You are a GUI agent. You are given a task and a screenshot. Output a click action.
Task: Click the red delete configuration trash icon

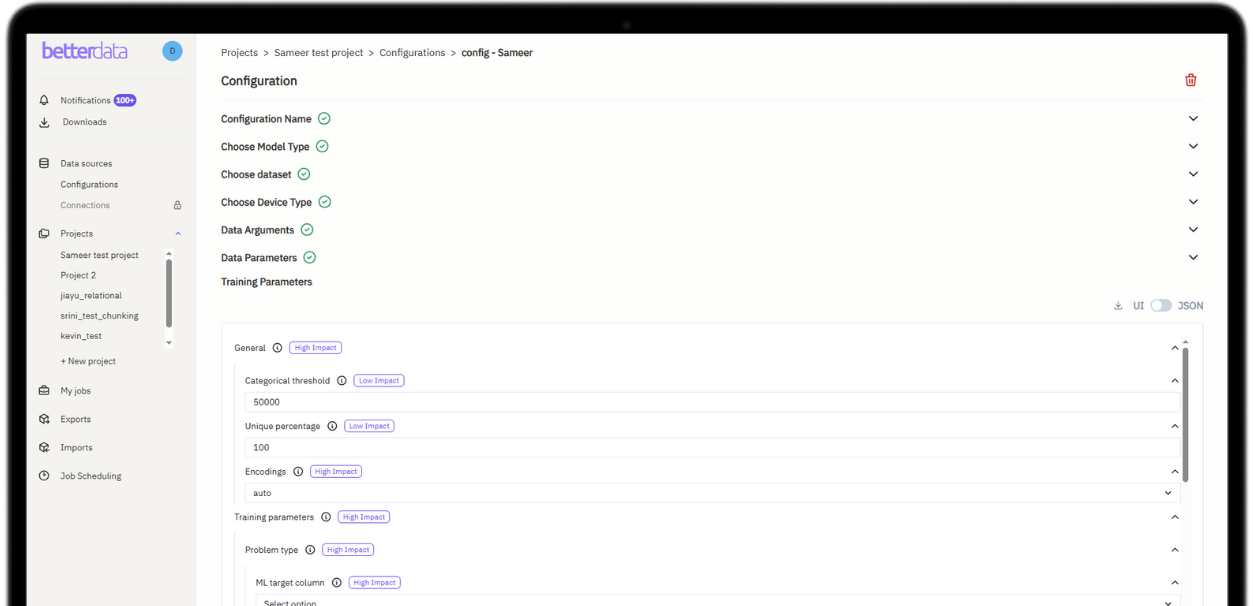[1190, 80]
